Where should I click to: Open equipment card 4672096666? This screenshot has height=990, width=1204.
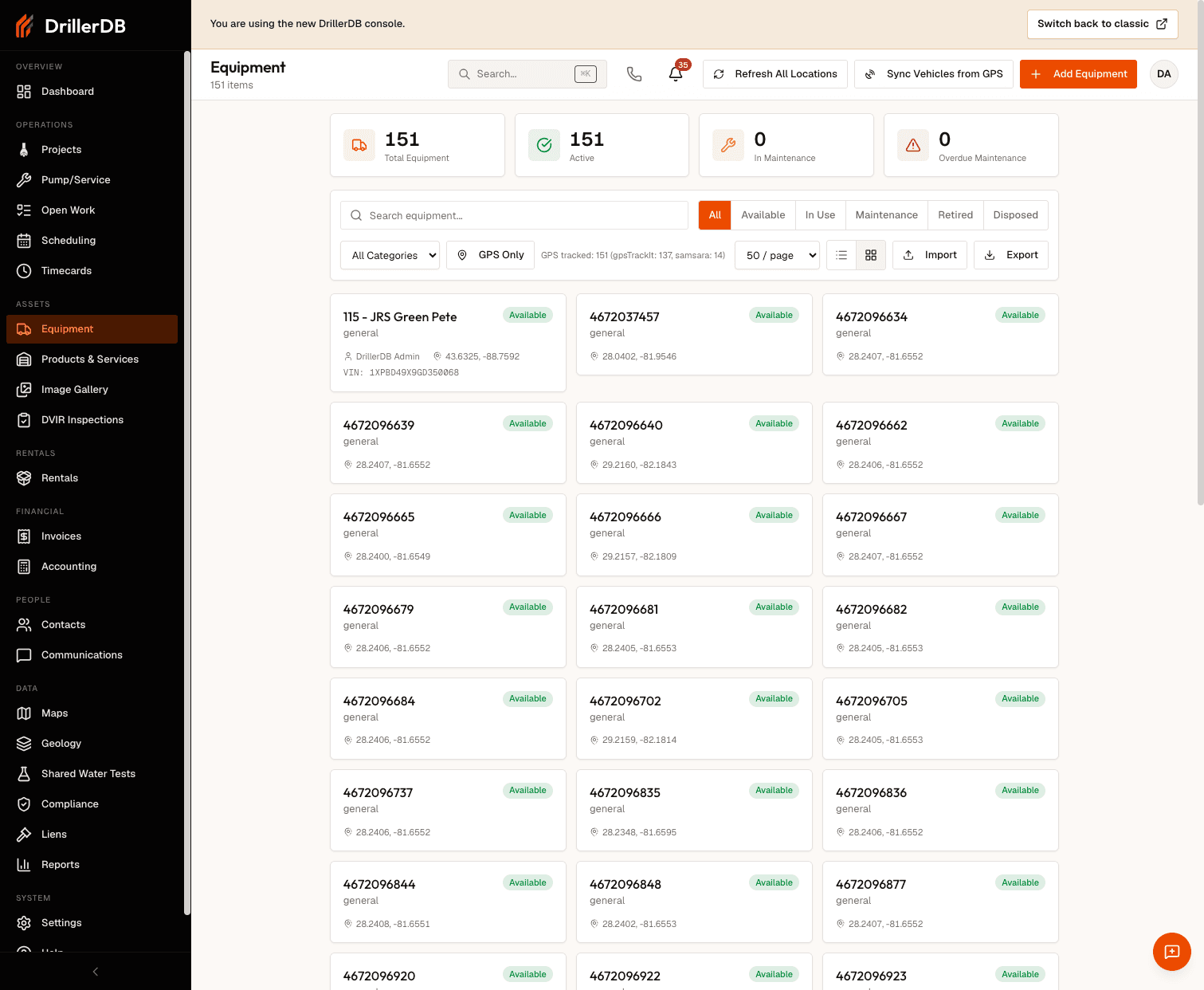pyautogui.click(x=694, y=534)
